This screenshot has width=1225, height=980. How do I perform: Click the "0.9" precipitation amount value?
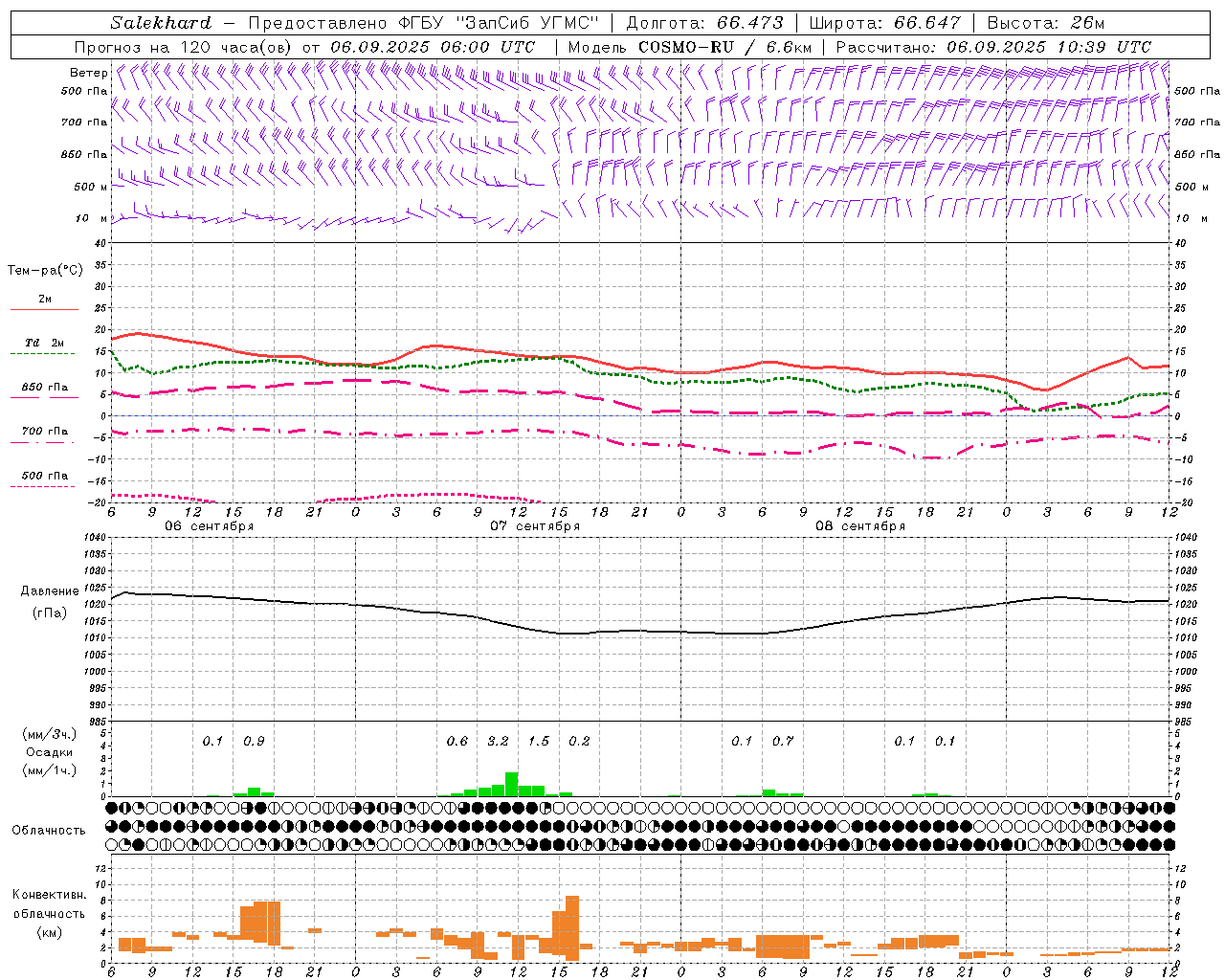click(x=254, y=741)
